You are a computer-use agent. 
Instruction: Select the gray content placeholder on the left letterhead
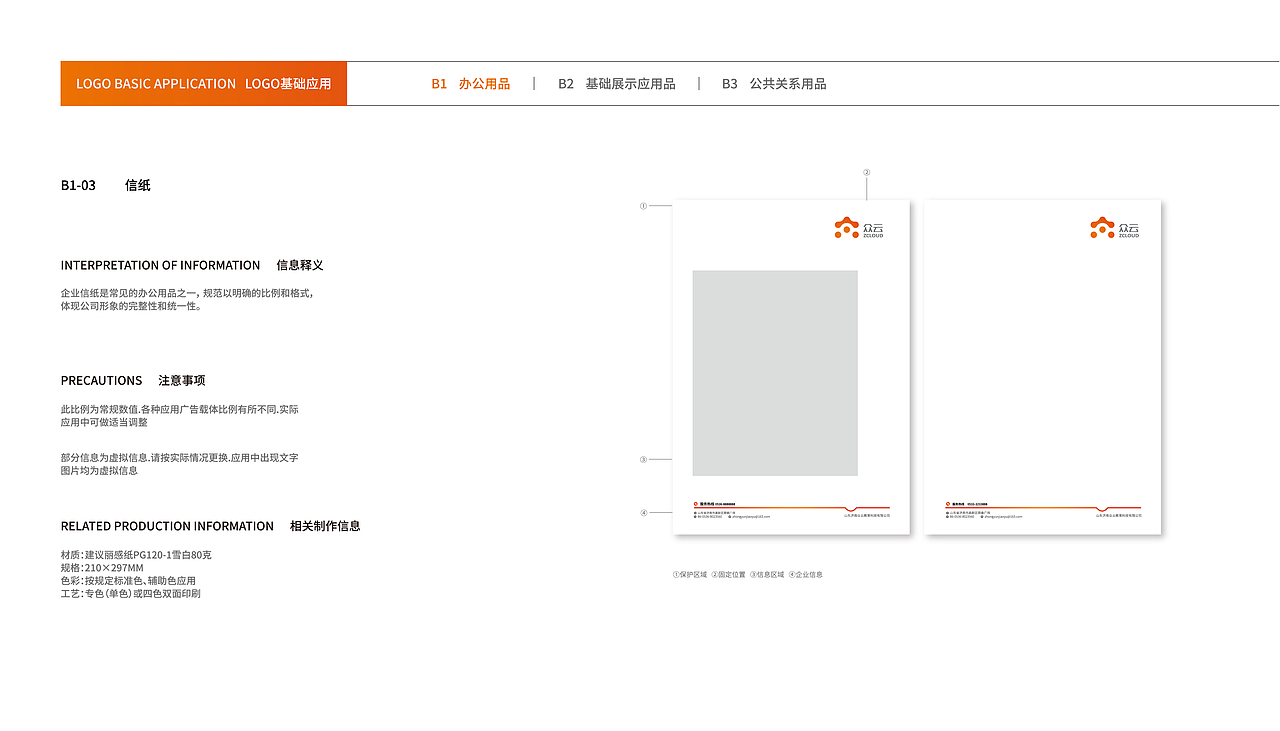point(775,373)
